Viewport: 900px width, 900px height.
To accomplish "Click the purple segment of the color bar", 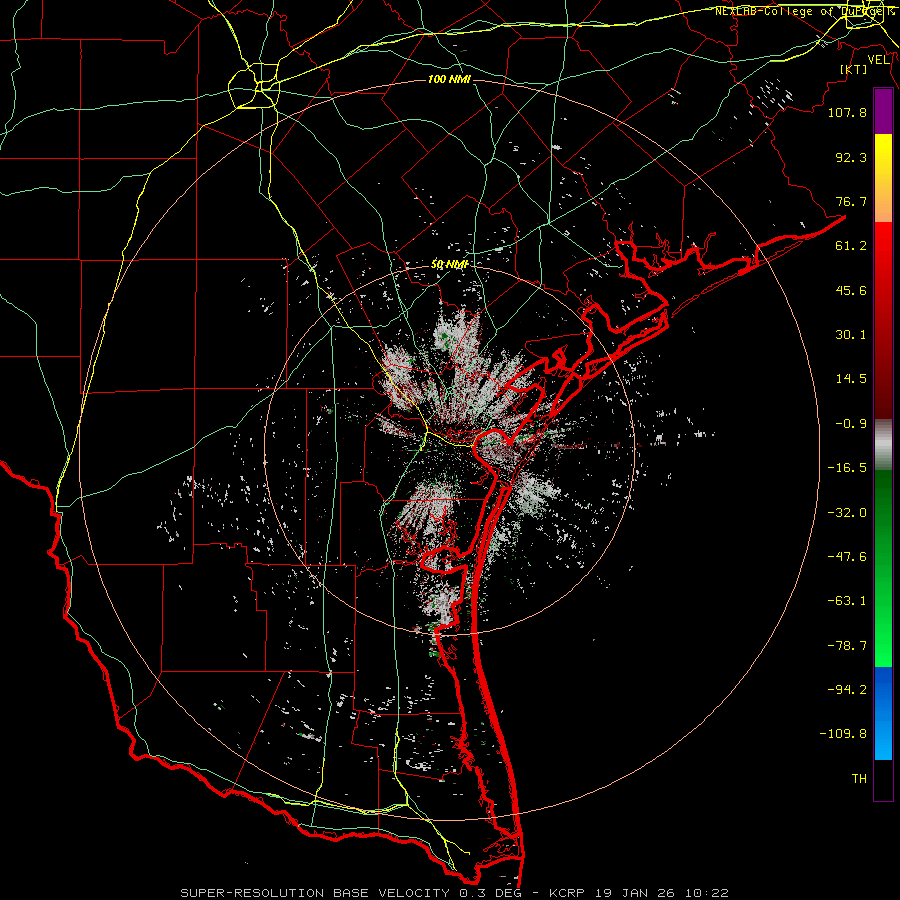I will coord(883,111).
